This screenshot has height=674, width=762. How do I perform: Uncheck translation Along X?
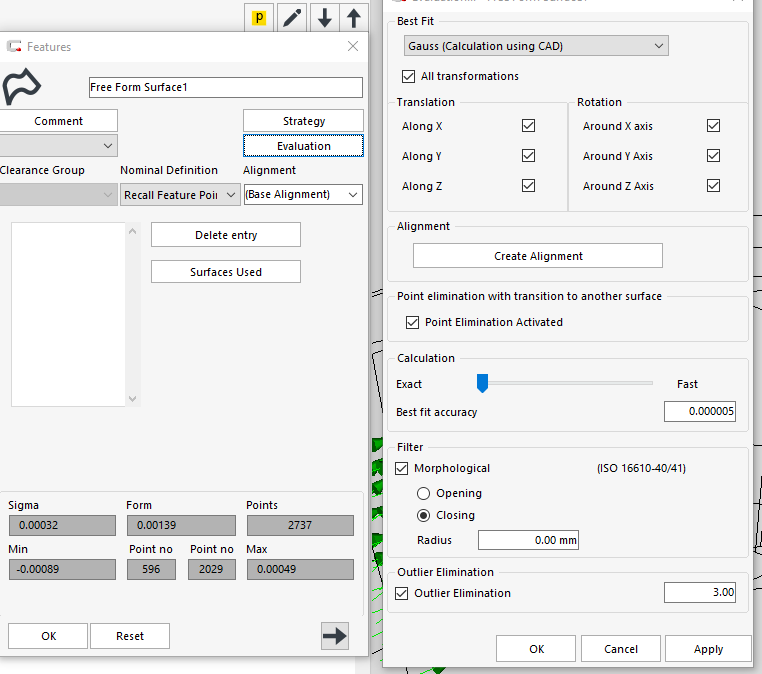tap(528, 126)
